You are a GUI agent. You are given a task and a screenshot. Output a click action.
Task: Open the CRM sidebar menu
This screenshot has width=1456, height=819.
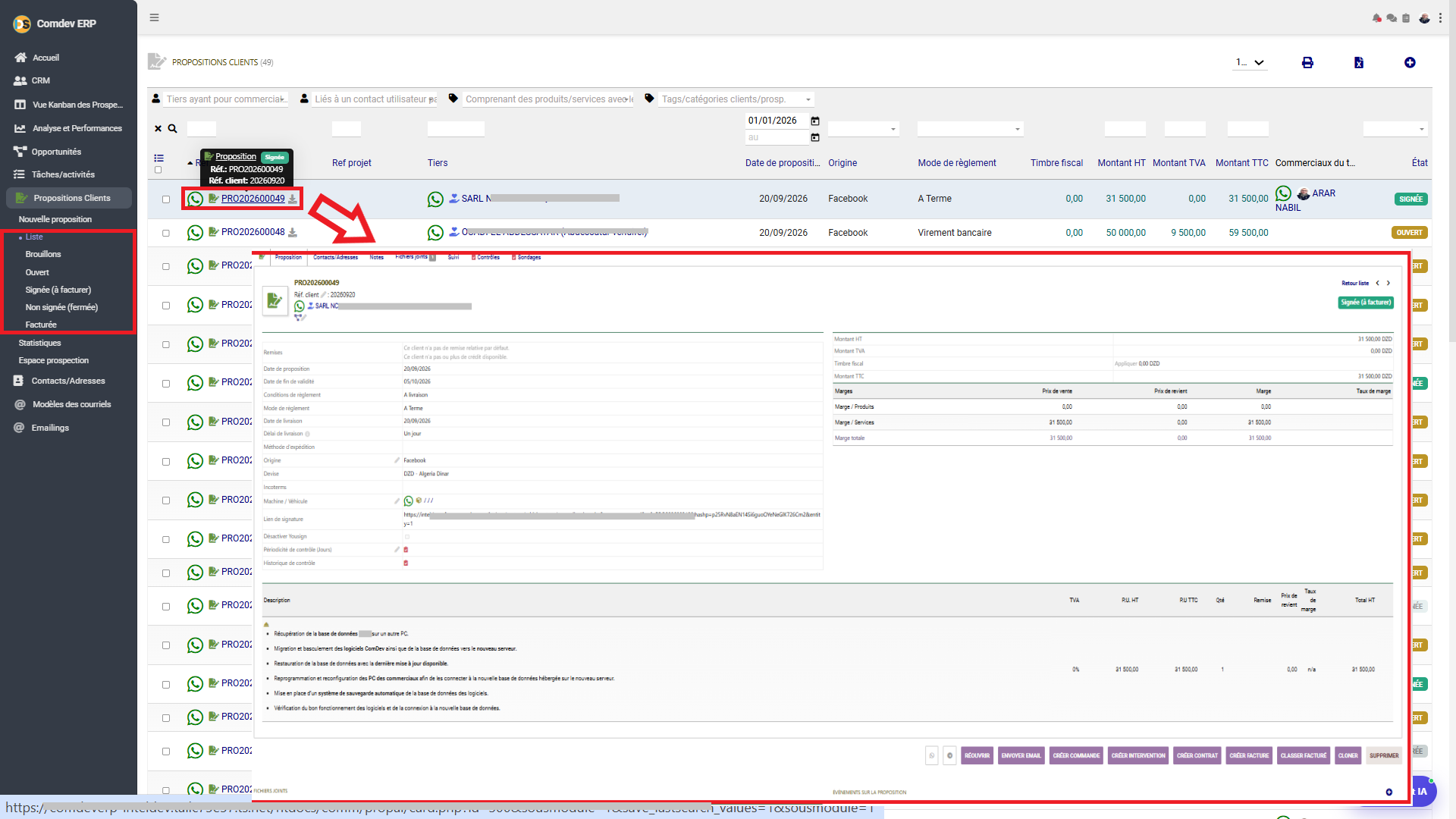pyautogui.click(x=41, y=80)
